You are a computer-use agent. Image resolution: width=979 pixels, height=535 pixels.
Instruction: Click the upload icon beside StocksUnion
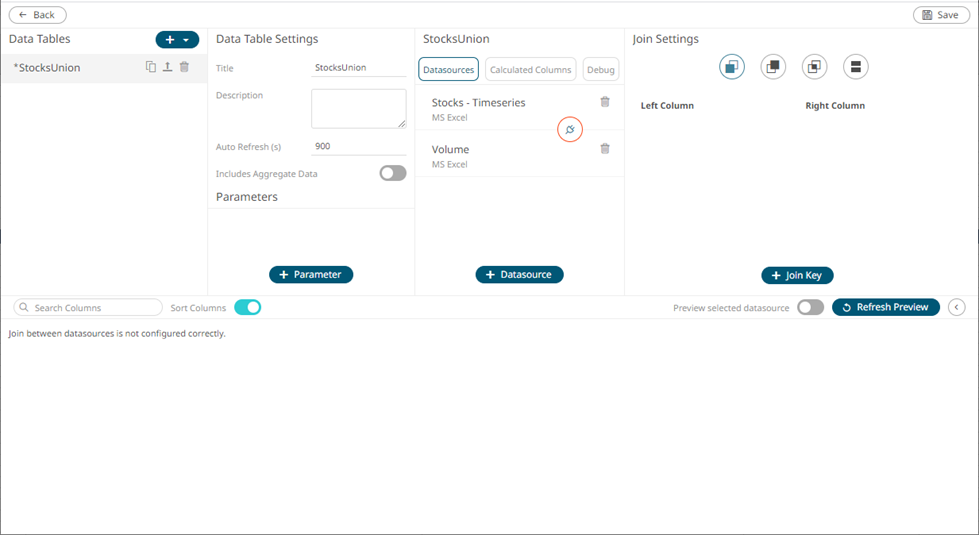point(167,67)
